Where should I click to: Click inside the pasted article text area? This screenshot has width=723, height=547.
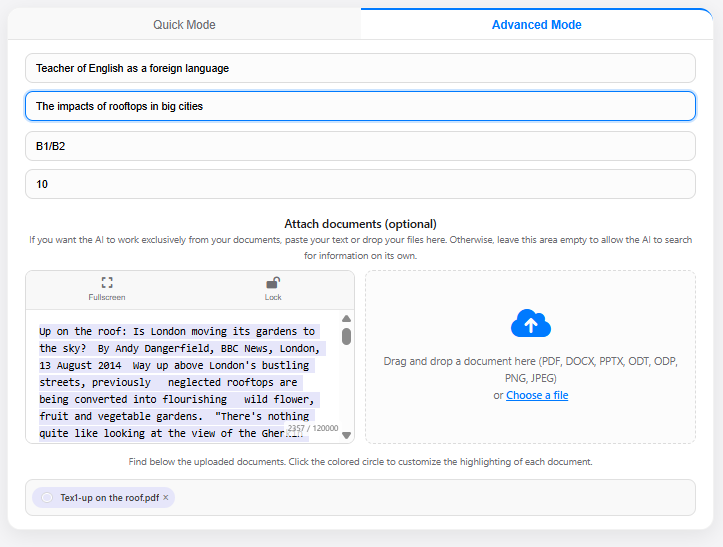tap(180, 380)
